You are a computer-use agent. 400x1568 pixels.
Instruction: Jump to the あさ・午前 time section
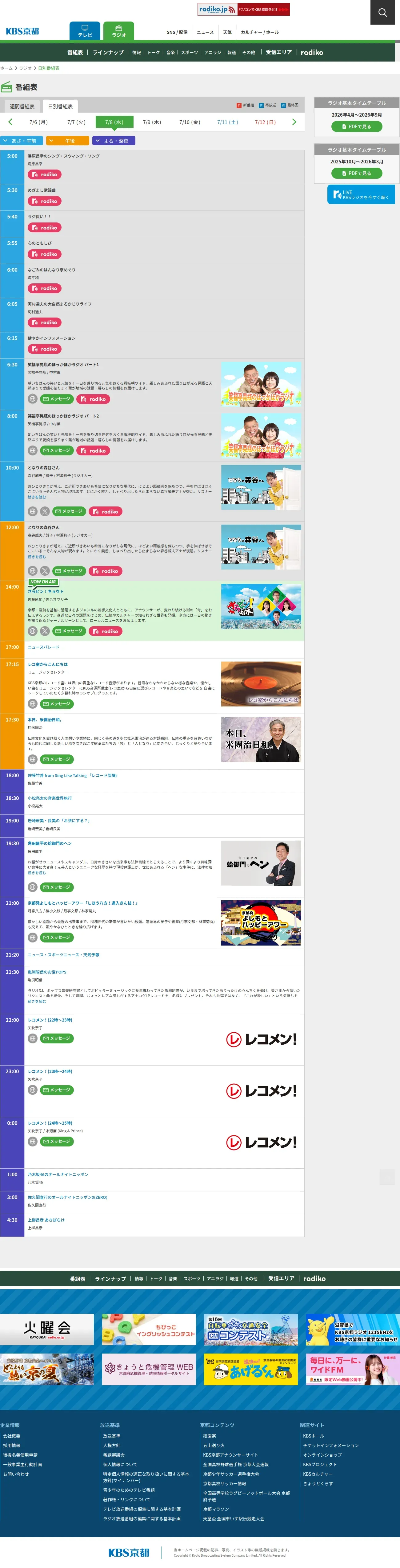tap(22, 141)
